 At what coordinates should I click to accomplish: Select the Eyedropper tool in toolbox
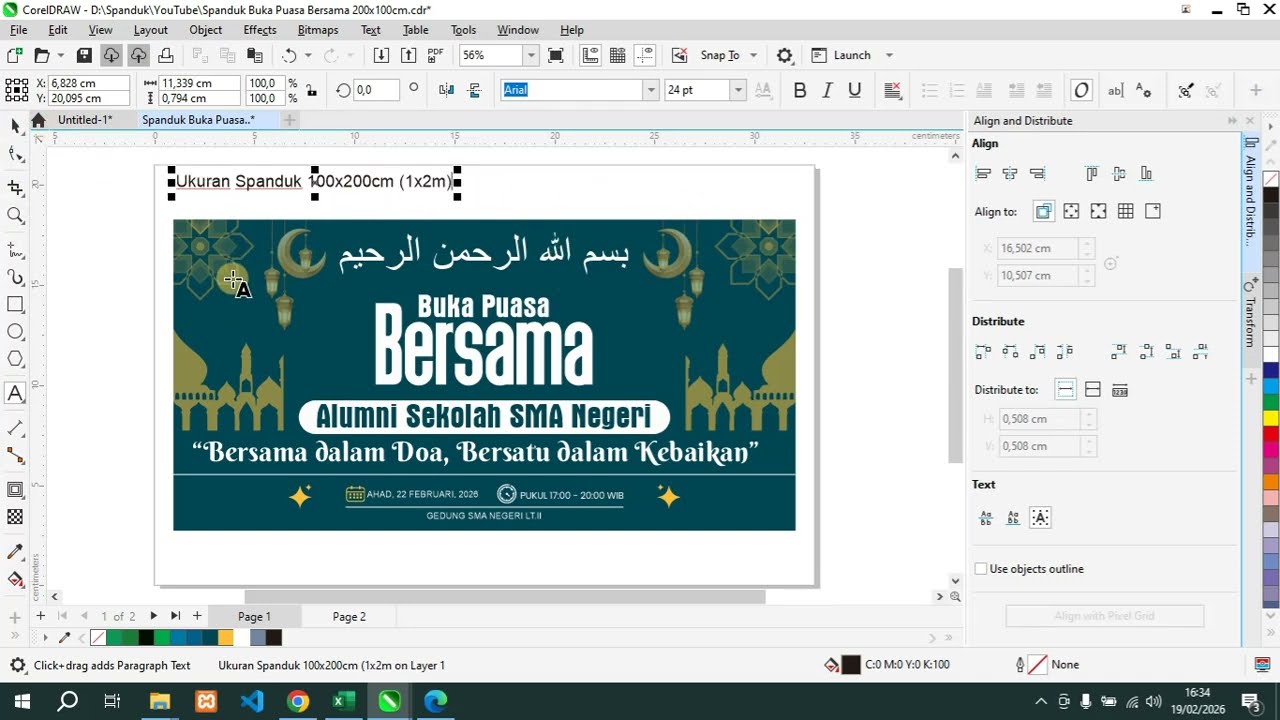tap(15, 552)
